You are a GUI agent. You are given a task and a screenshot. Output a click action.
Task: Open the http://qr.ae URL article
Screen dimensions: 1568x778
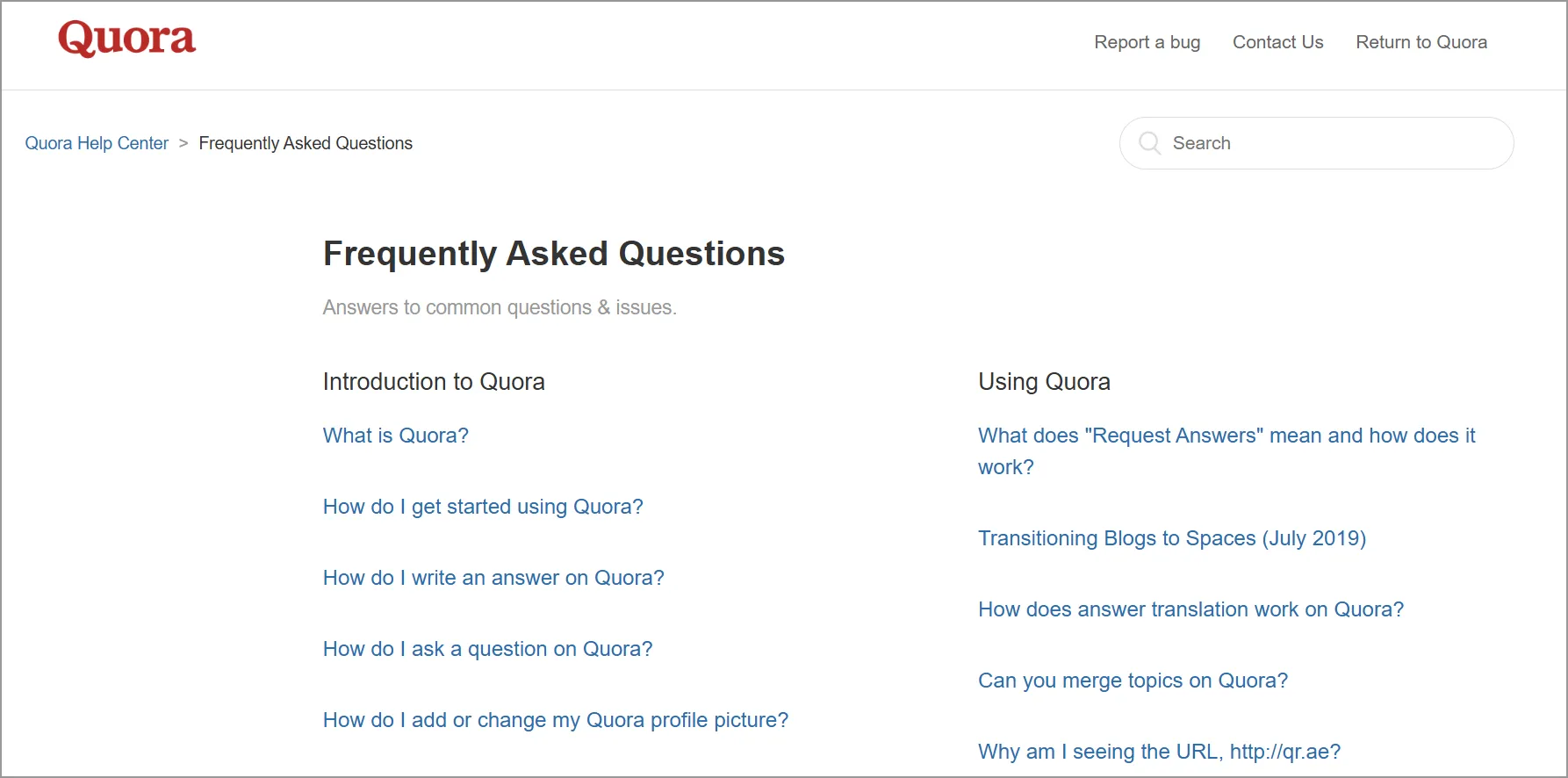coord(1160,752)
